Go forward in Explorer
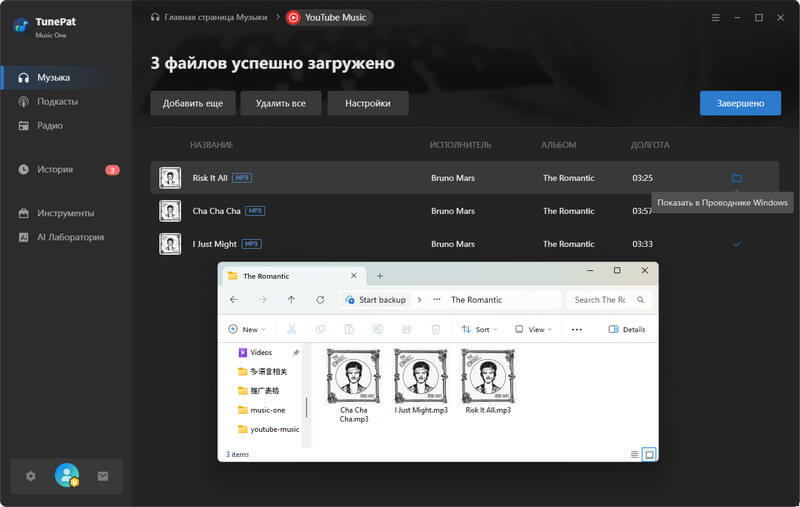The image size is (800, 507). [x=262, y=299]
